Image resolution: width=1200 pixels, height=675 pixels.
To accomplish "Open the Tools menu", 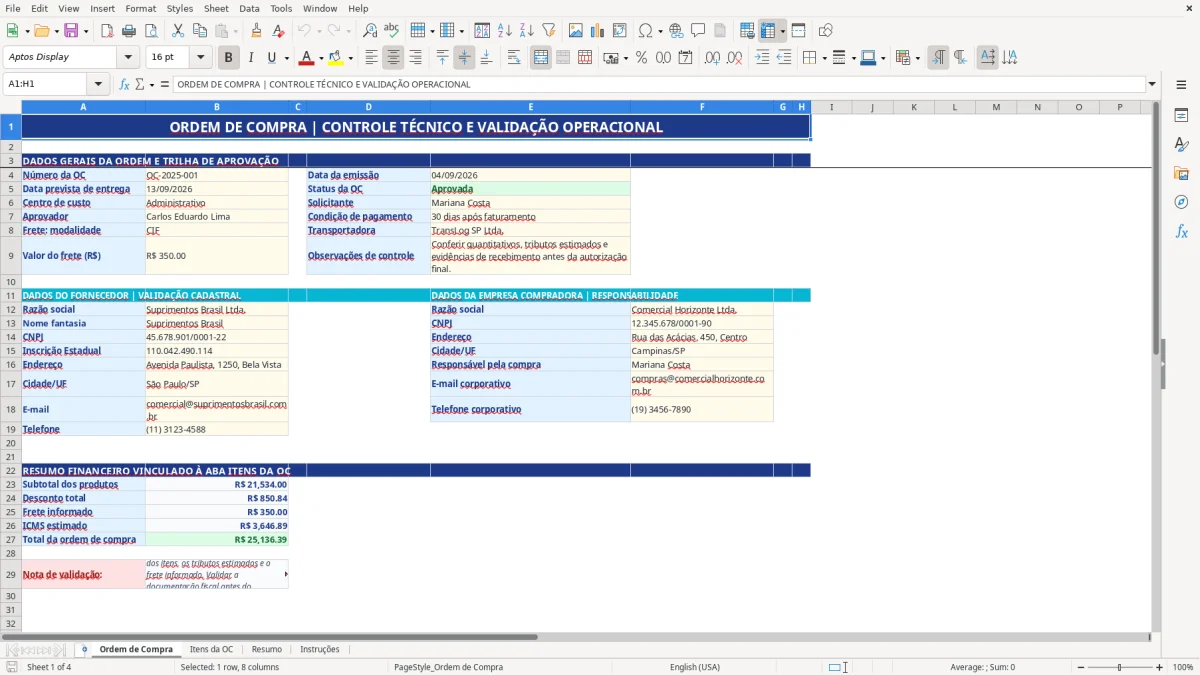I will point(281,8).
